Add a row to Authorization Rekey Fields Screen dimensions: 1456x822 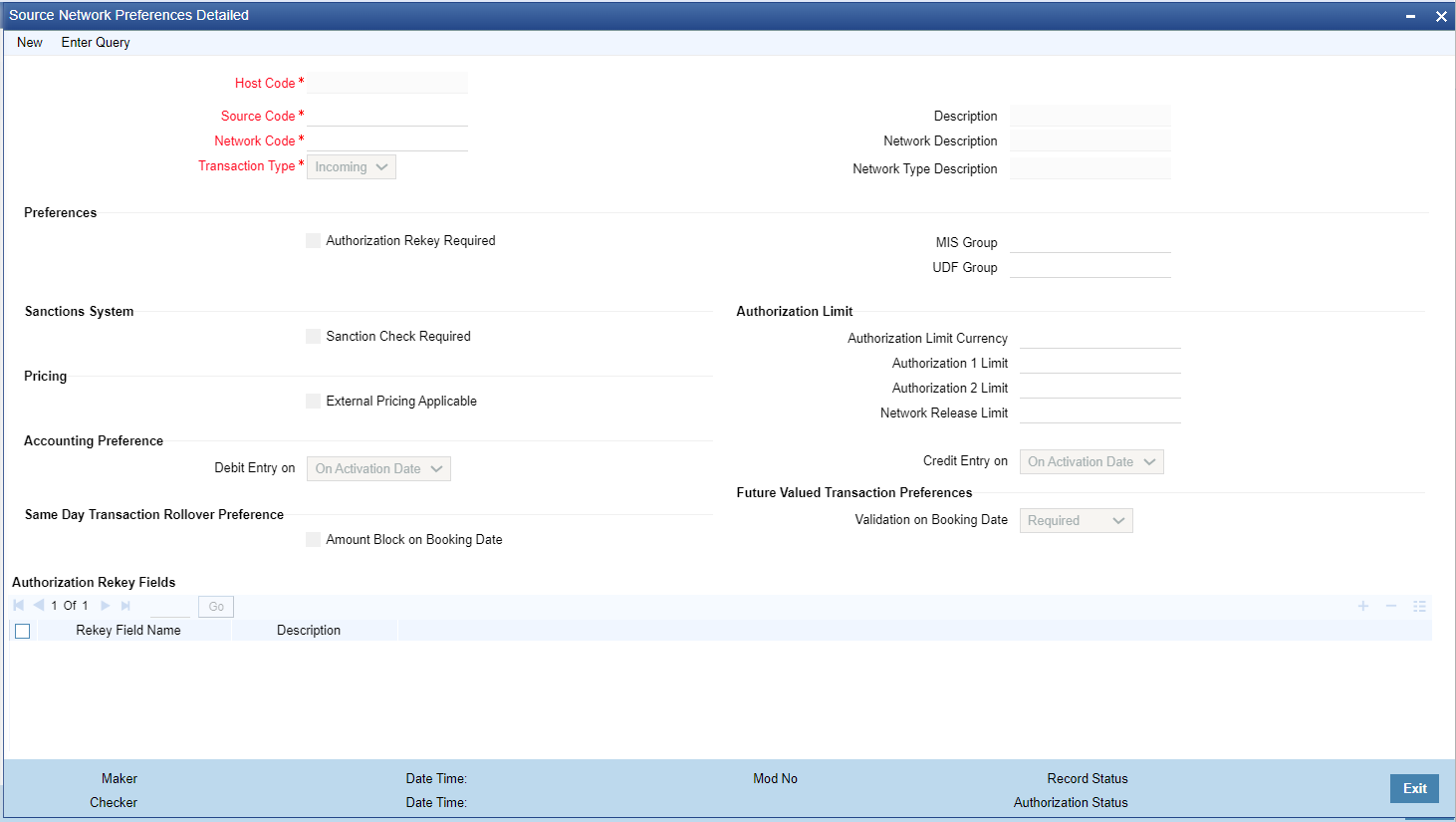pyautogui.click(x=1363, y=606)
